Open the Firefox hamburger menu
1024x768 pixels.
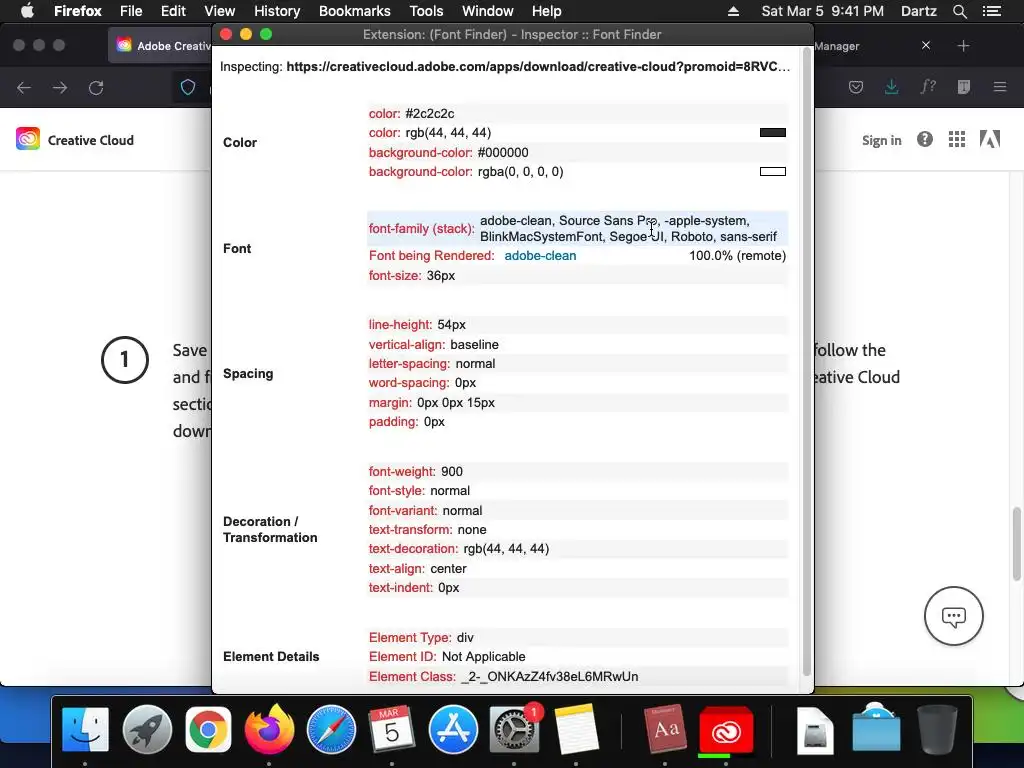(1000, 87)
